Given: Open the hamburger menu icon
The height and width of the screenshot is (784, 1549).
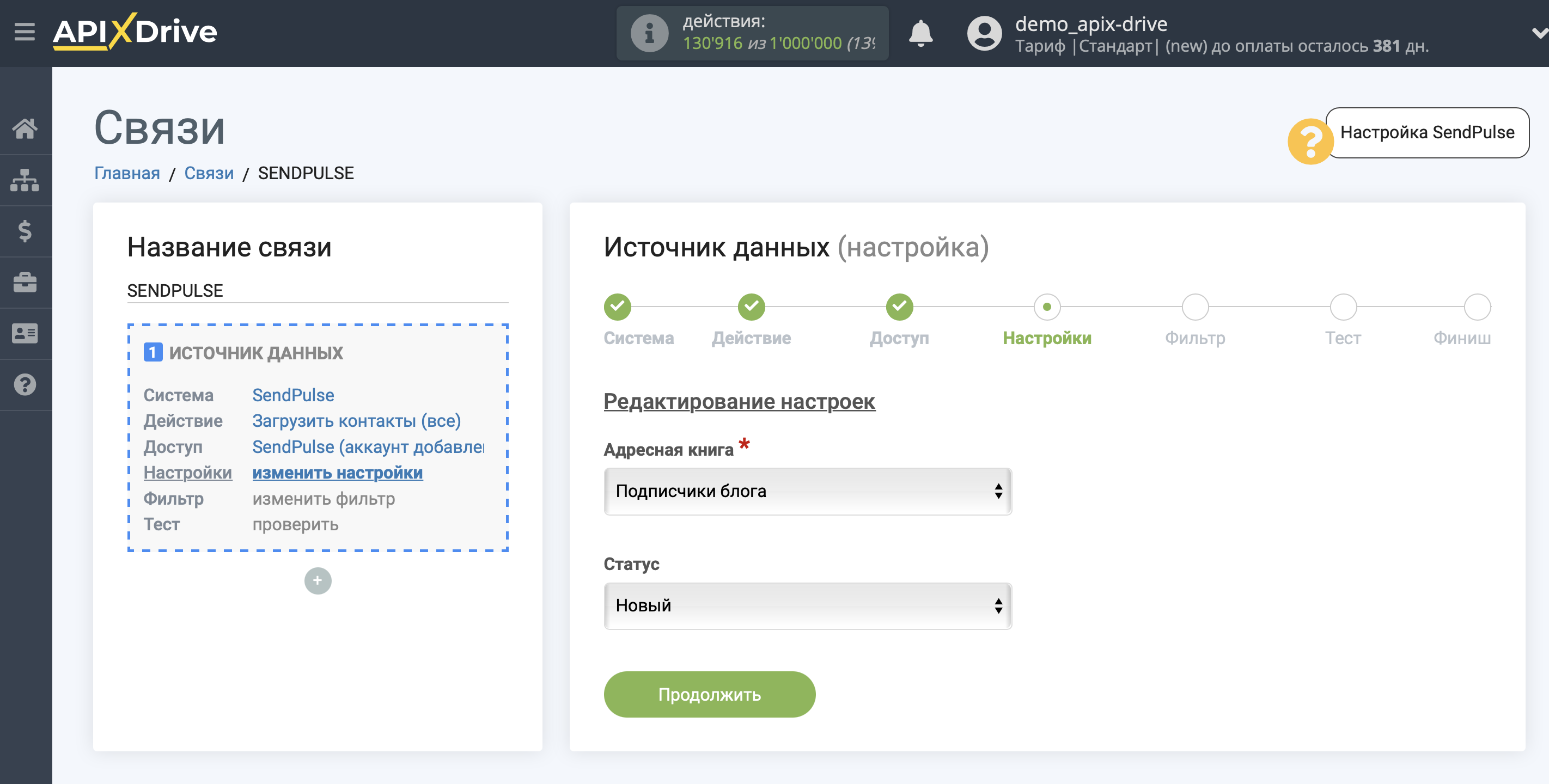Looking at the screenshot, I should point(25,31).
